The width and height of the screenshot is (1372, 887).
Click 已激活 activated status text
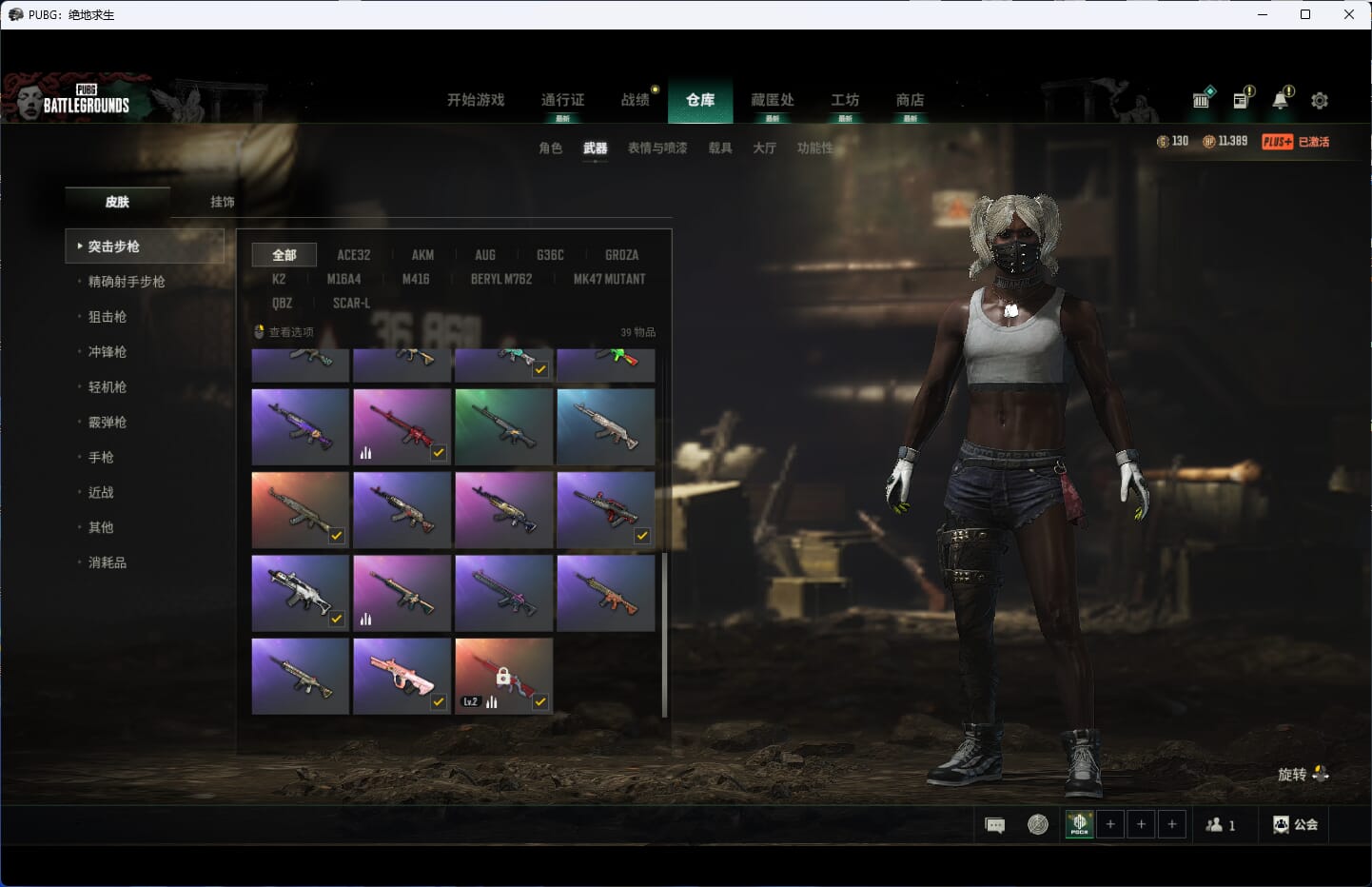(1314, 142)
